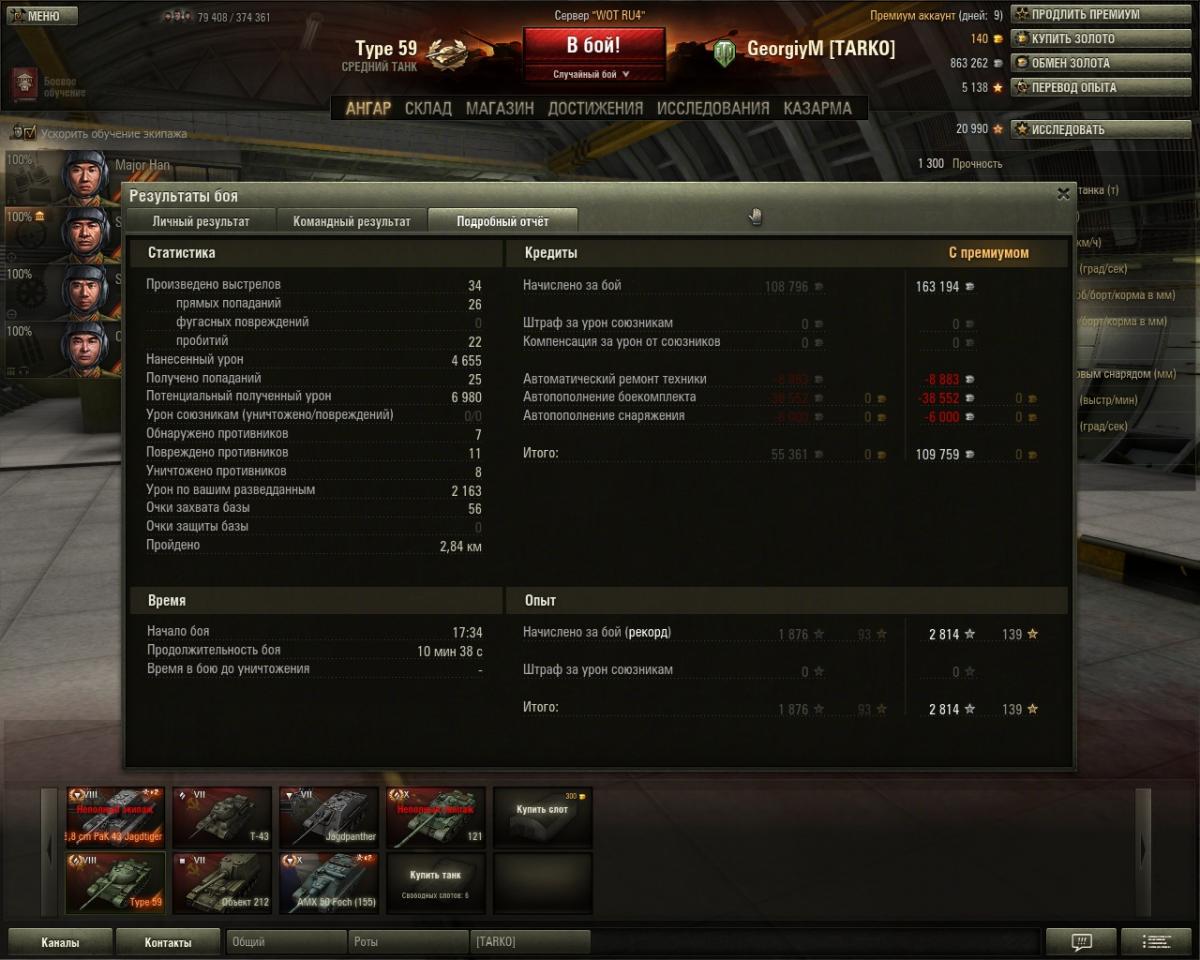This screenshot has width=1200, height=960.
Task: Click the carousel right arrow
Action: [1143, 850]
